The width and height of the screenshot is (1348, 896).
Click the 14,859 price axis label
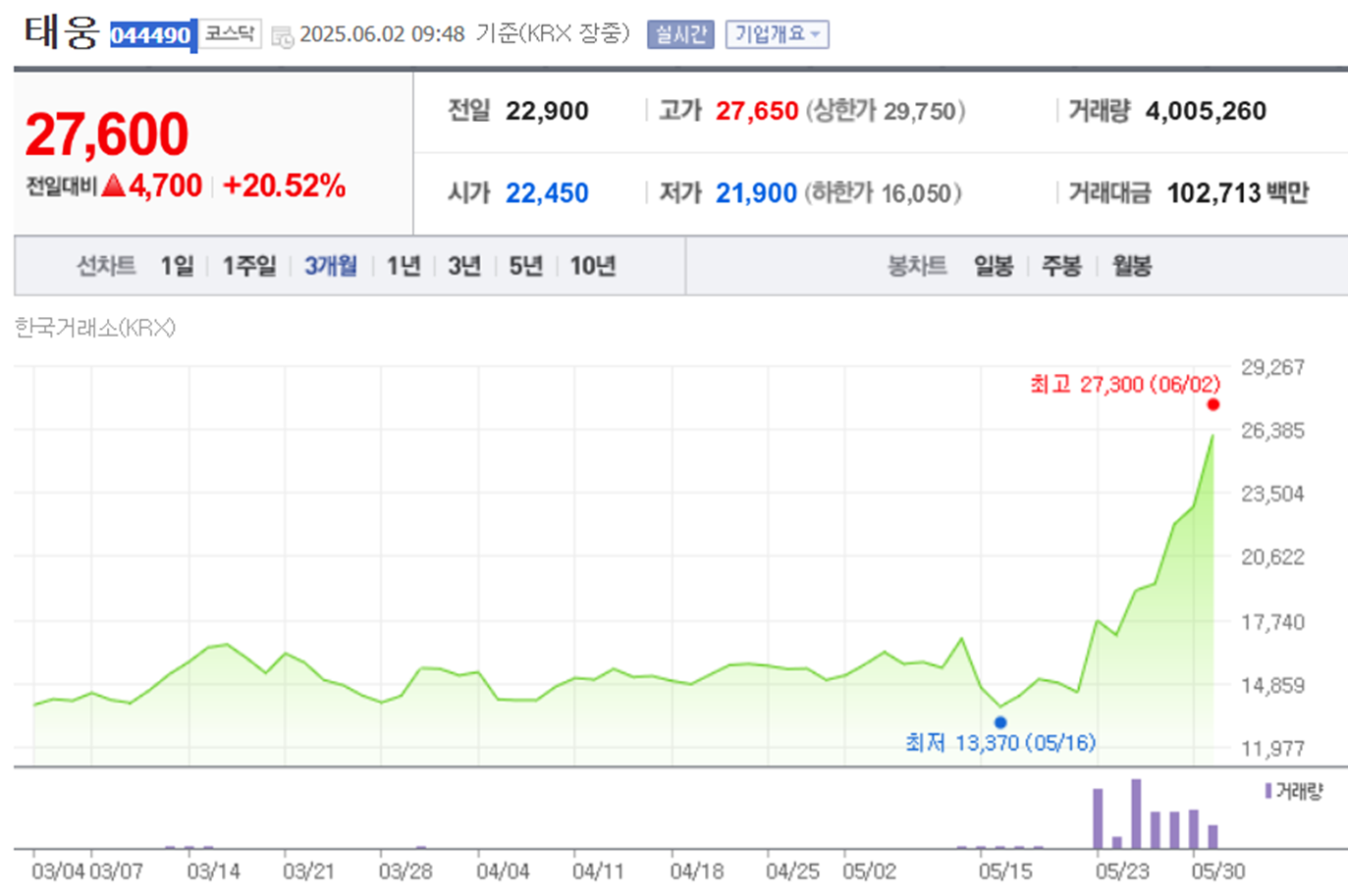click(x=1272, y=685)
